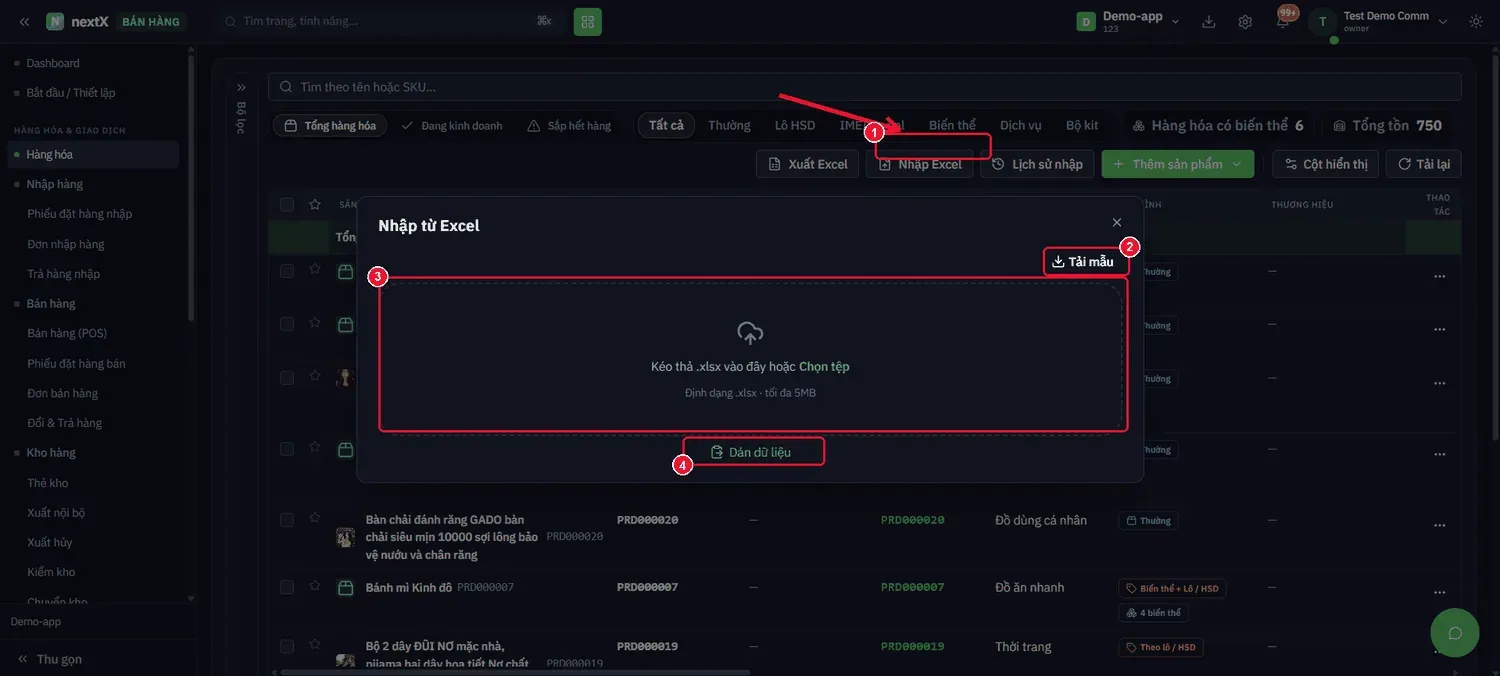Click the Lịch sử nhập button
This screenshot has height=676, width=1500.
point(1037,164)
